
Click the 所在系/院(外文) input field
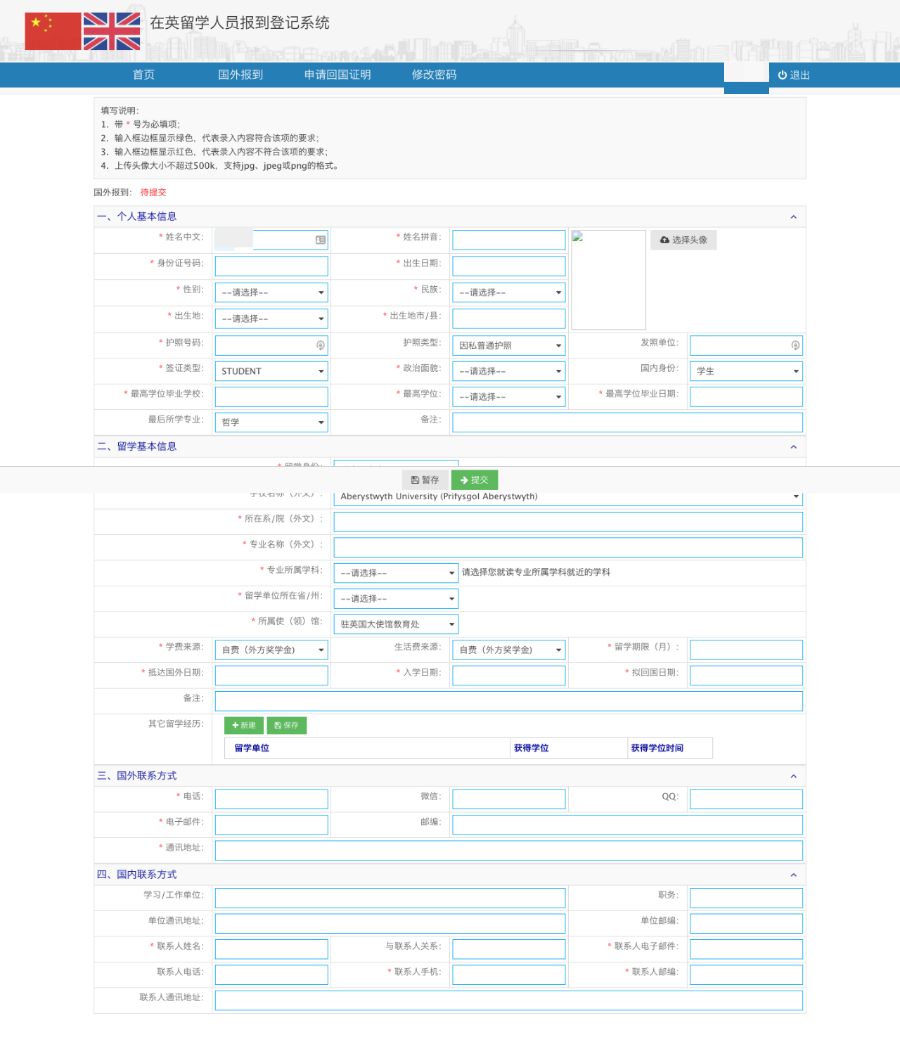tap(568, 522)
